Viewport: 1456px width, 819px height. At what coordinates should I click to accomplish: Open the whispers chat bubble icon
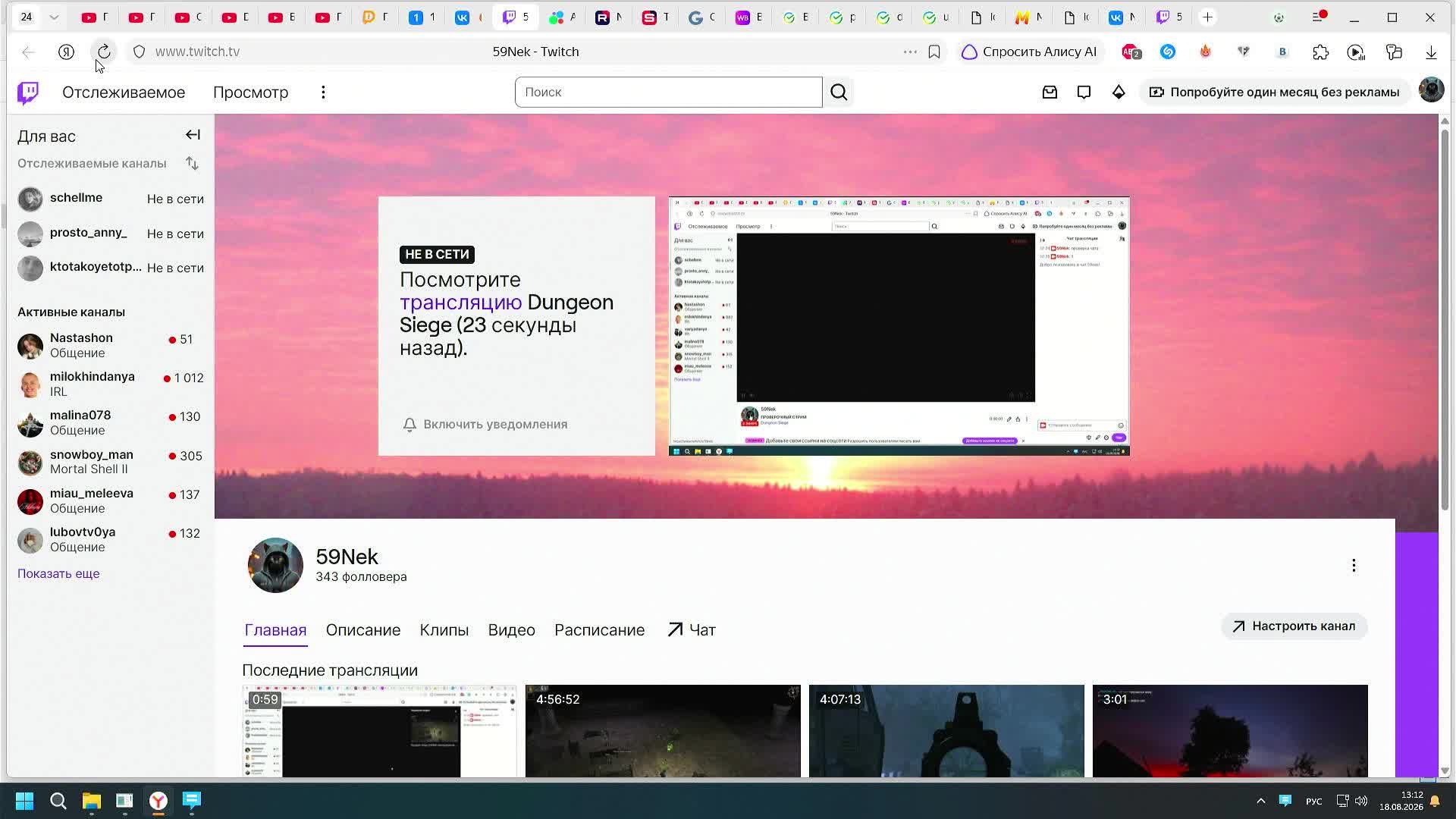[1084, 93]
